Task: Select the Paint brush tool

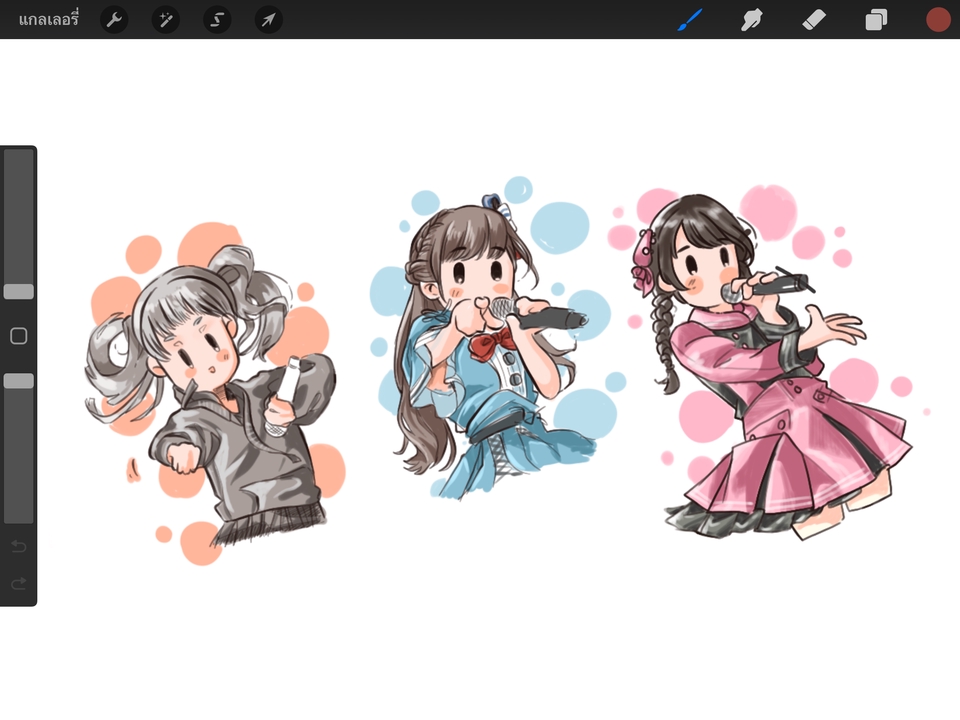Action: pos(690,19)
